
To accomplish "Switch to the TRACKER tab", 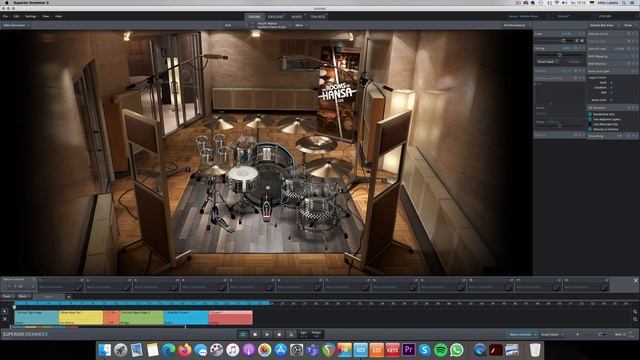I will click(318, 17).
